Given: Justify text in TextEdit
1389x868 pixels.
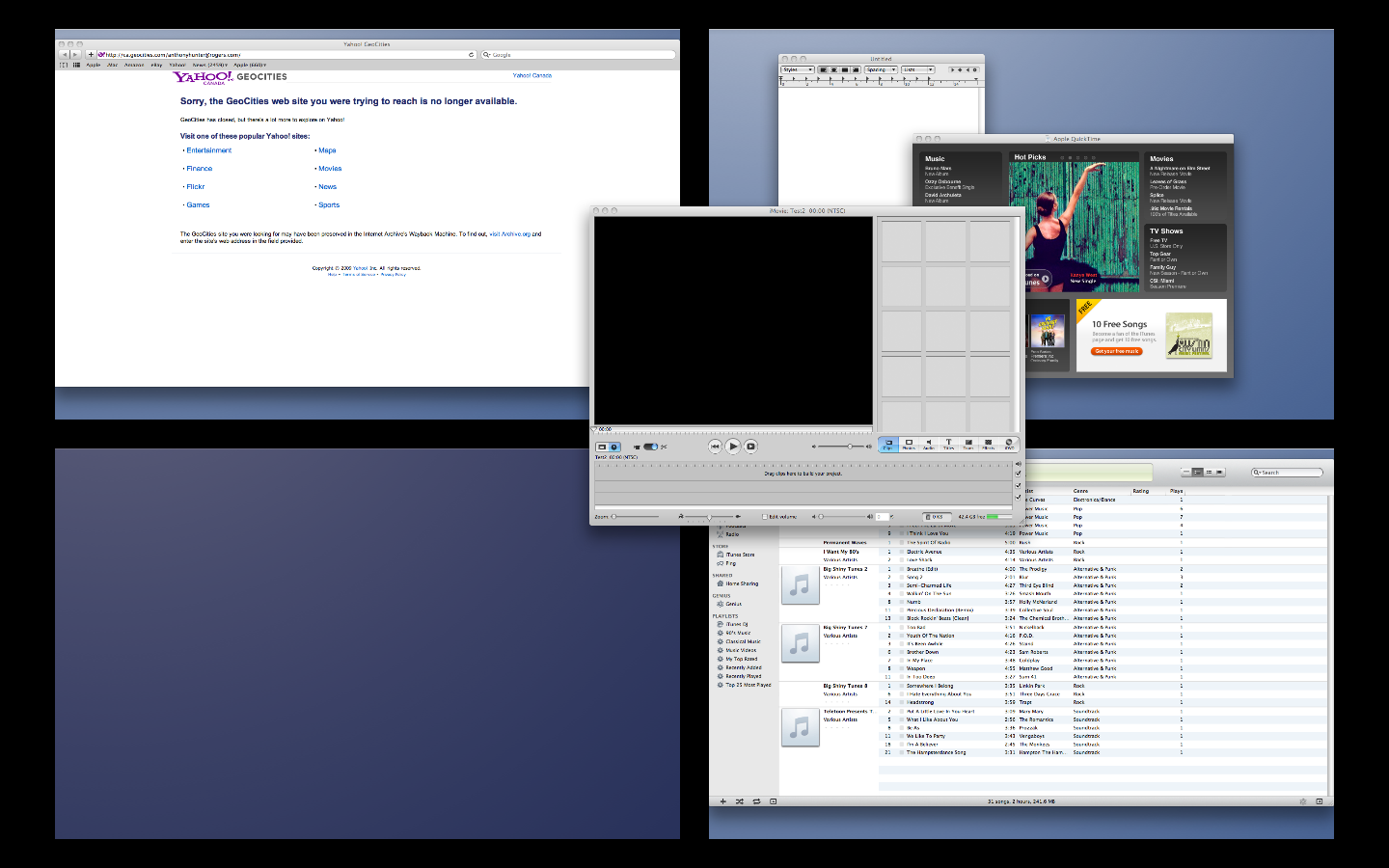Looking at the screenshot, I should [844, 69].
